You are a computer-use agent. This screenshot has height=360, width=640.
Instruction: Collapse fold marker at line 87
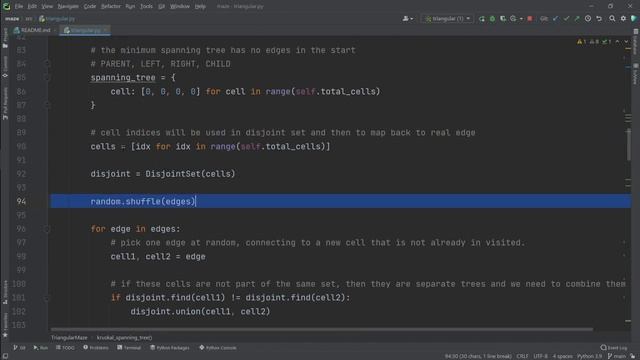(47, 105)
